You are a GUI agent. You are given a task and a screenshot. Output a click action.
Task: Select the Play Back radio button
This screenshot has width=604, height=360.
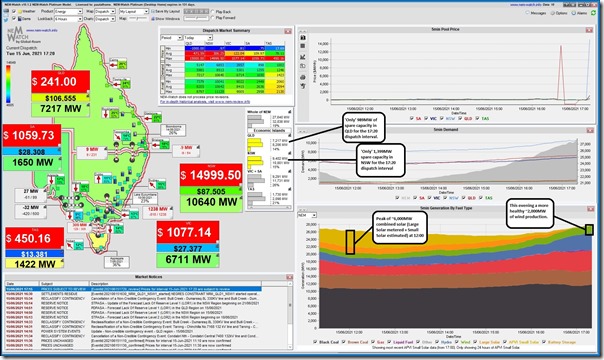[x=213, y=12]
